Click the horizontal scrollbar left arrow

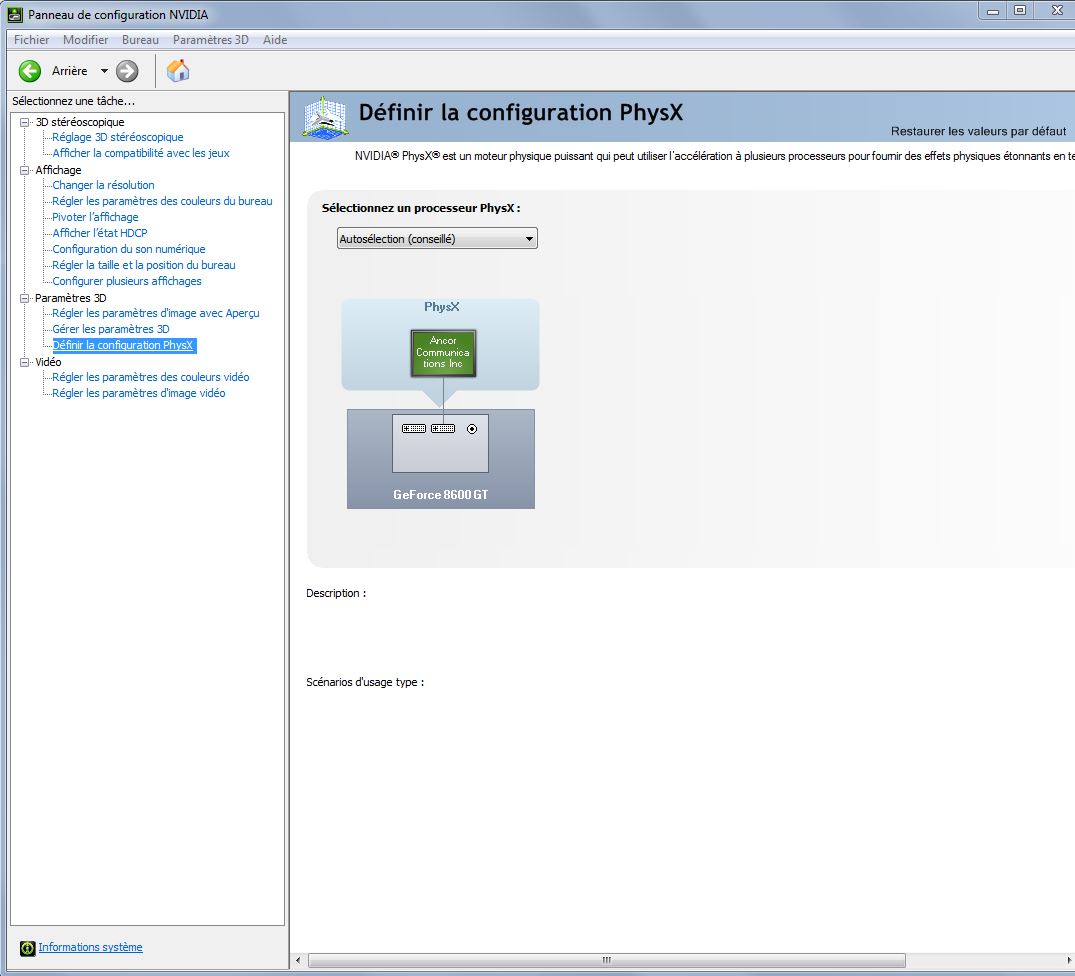[298, 960]
